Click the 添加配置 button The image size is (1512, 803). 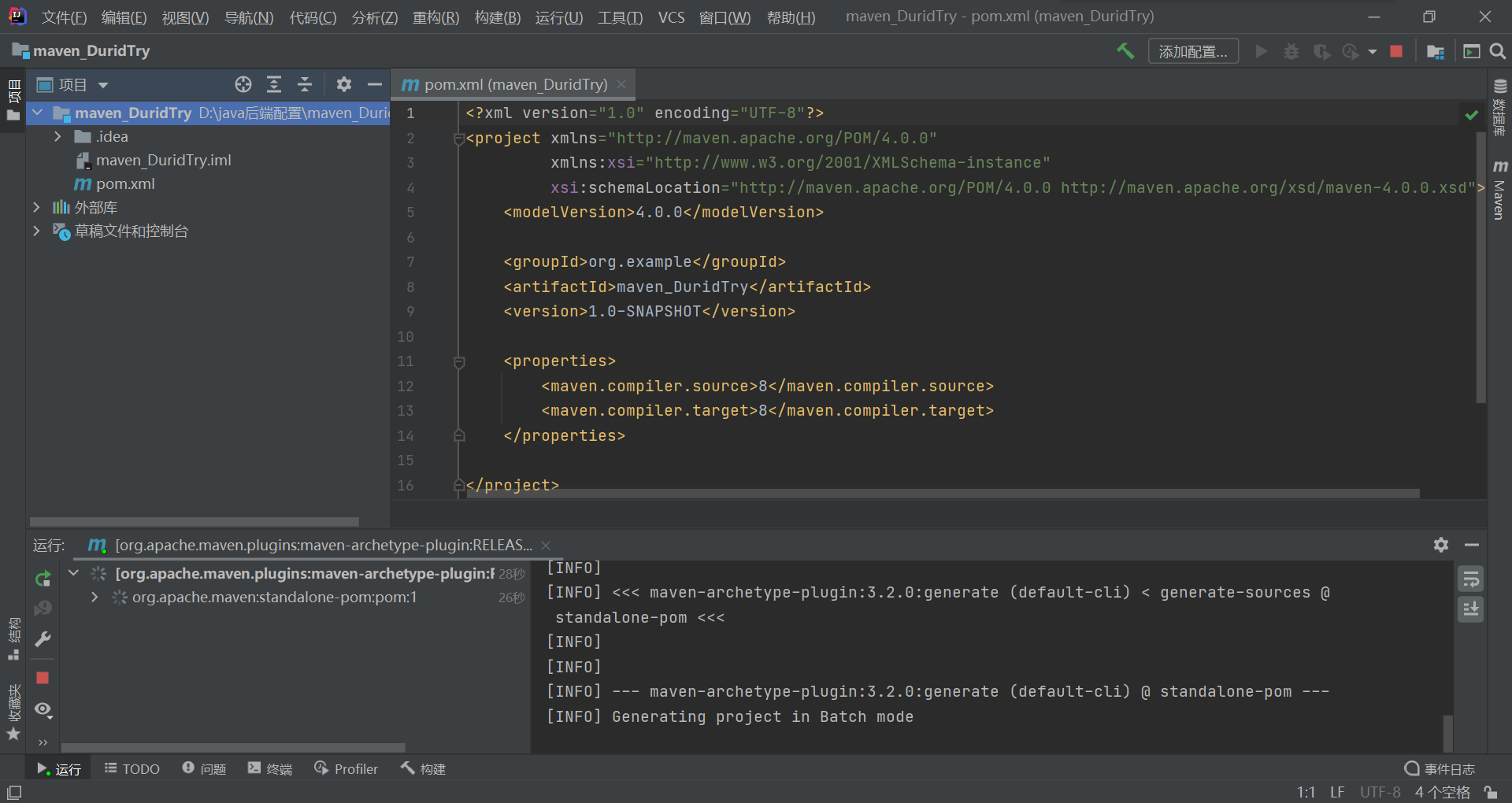point(1193,50)
